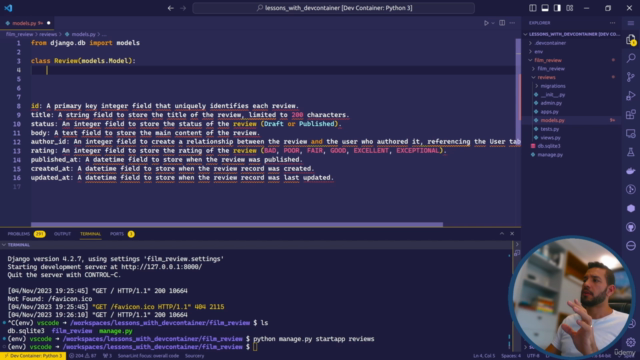Go forward with the navigation arrow
Screen dimensions: 640x360
point(183,8)
